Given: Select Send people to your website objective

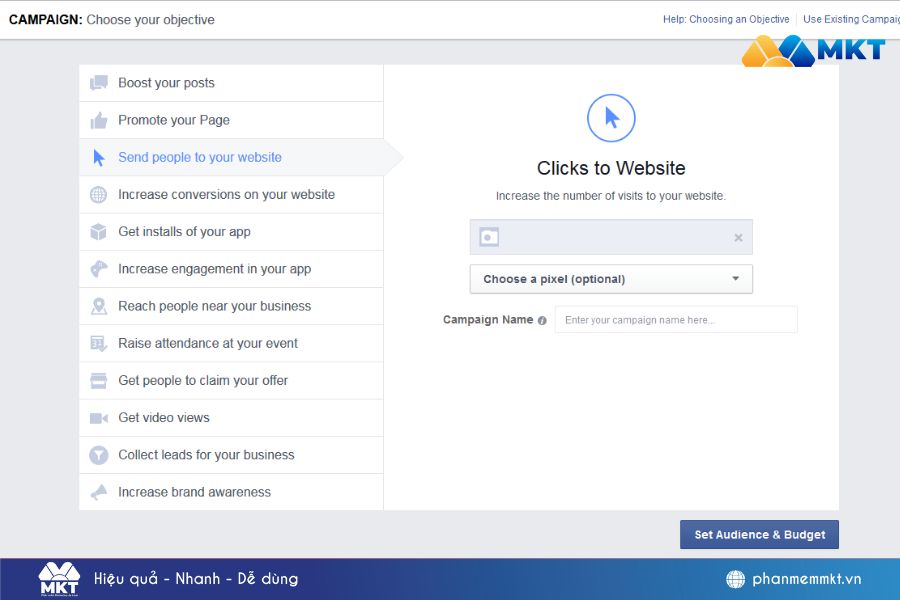Looking at the screenshot, I should pos(200,157).
